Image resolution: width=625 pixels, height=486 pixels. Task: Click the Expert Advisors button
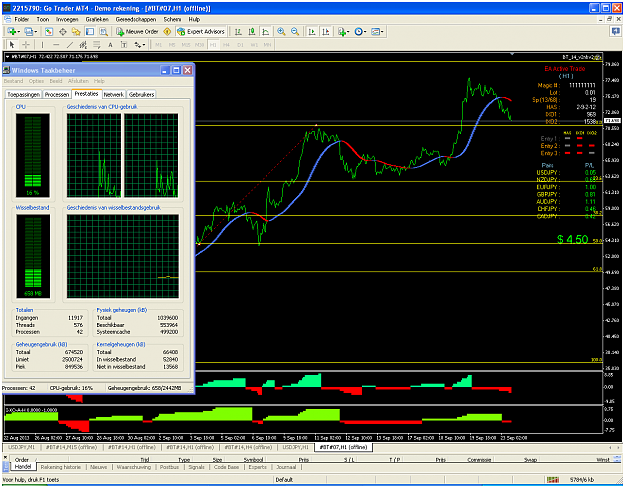pyautogui.click(x=201, y=31)
